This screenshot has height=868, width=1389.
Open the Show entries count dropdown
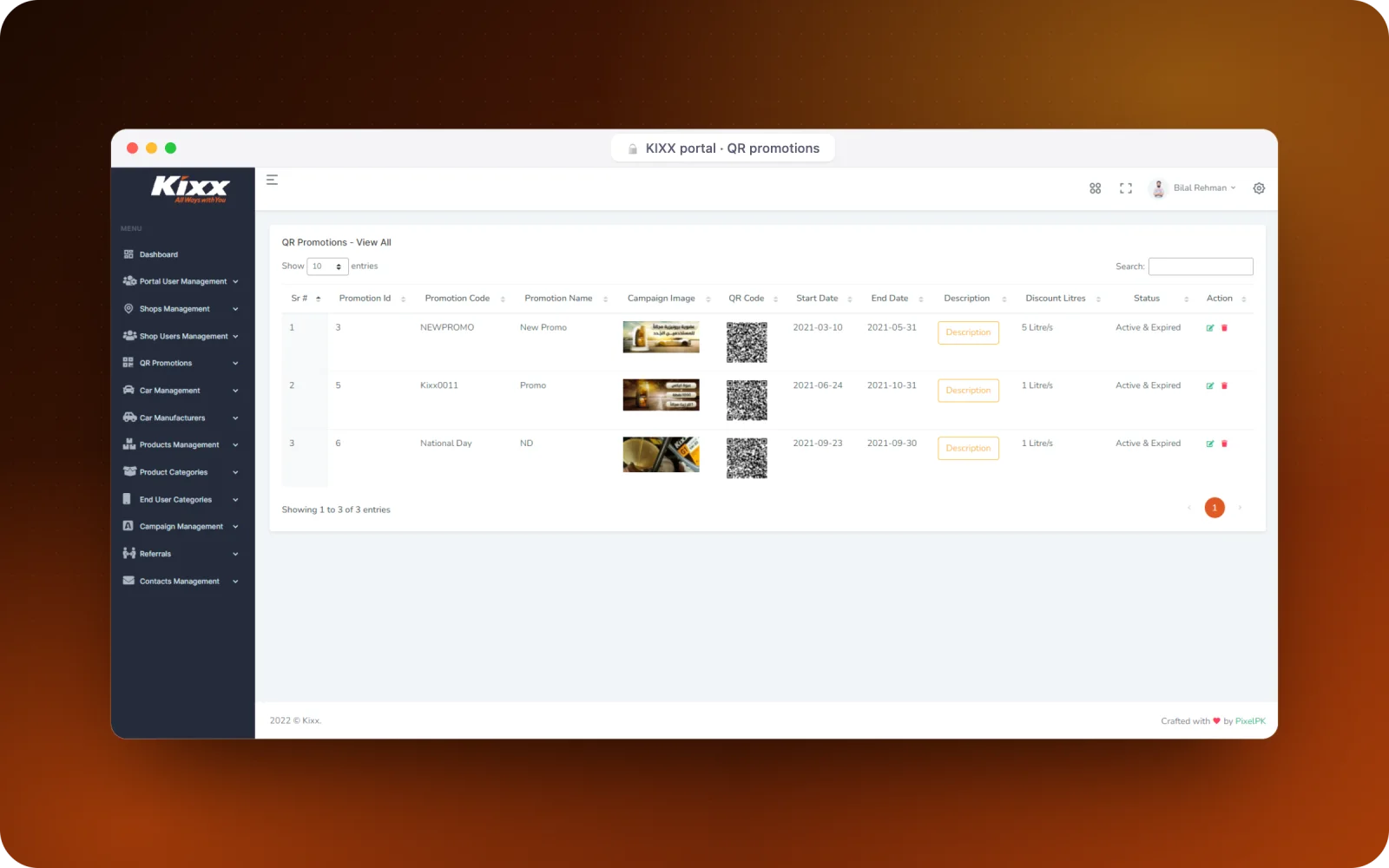327,266
